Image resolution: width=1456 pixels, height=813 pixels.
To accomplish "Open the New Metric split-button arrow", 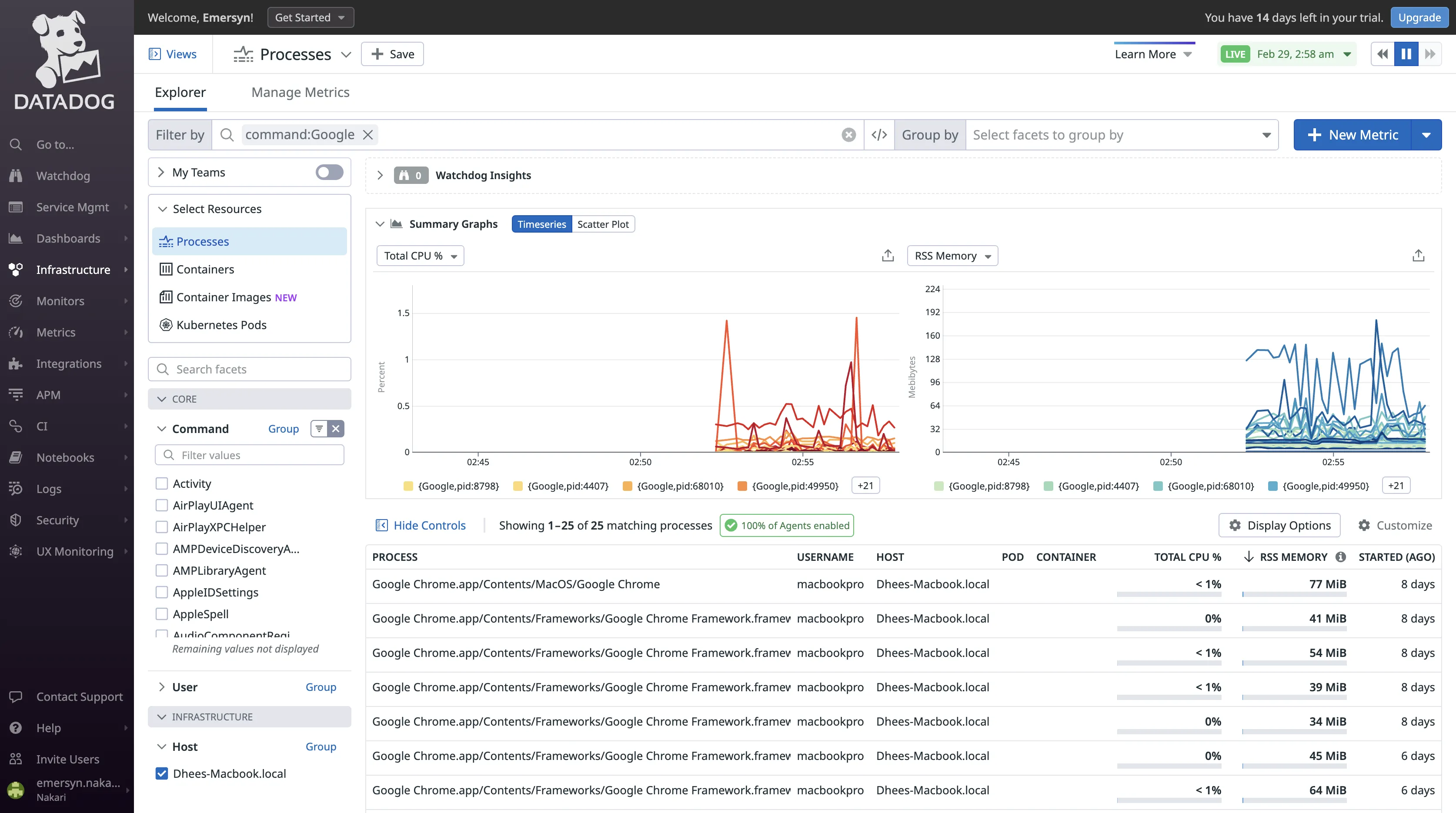I will pos(1426,134).
